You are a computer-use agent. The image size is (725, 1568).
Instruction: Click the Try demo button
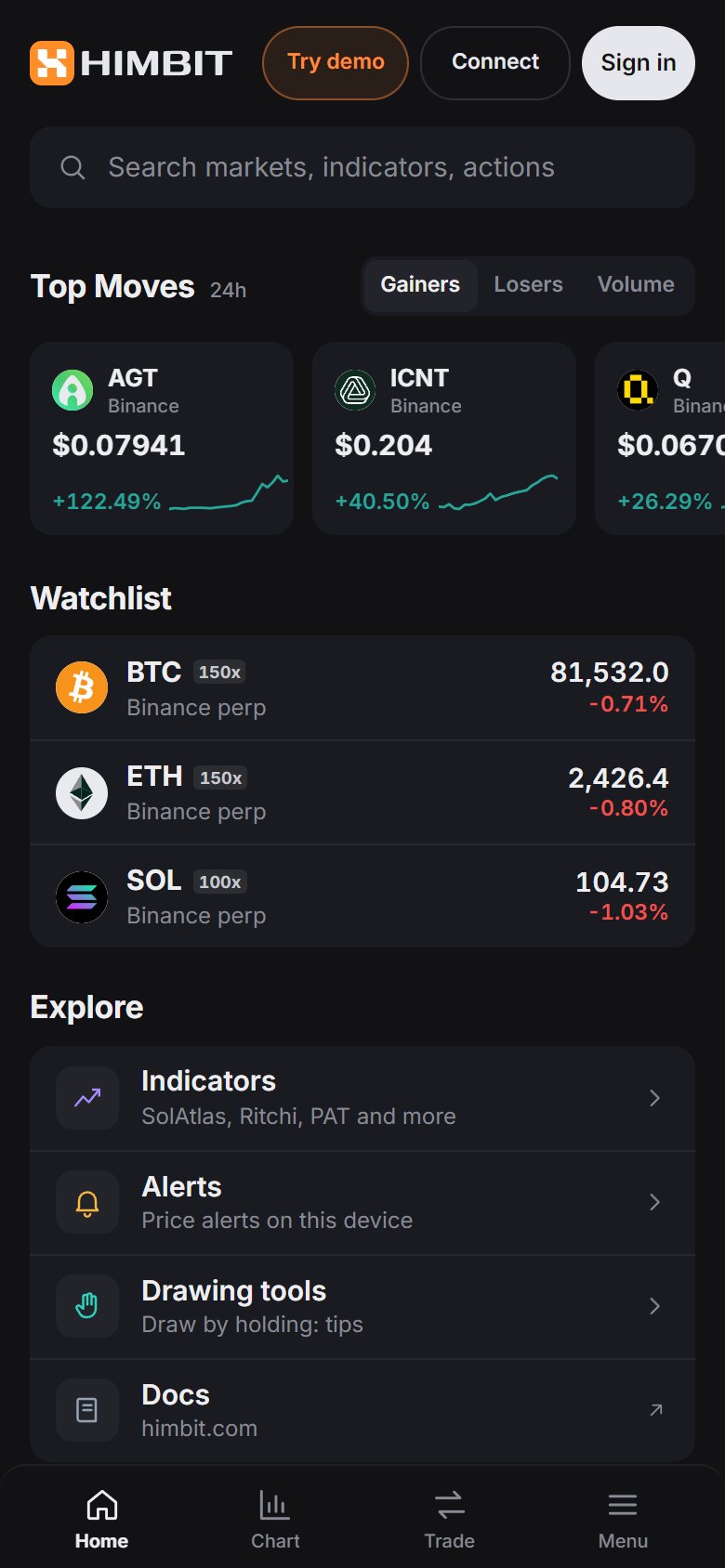pyautogui.click(x=336, y=62)
